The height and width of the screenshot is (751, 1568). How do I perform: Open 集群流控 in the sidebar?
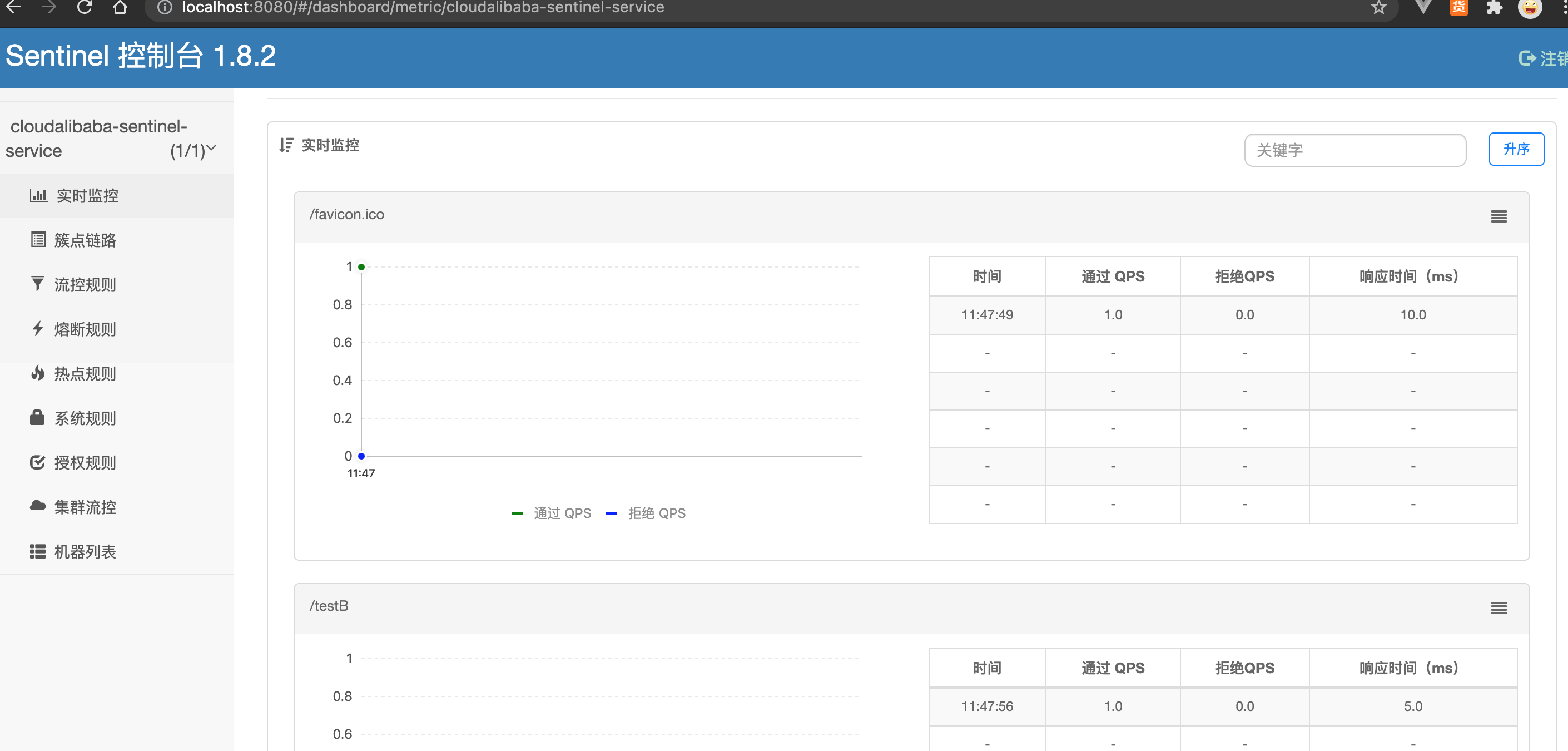coord(116,507)
